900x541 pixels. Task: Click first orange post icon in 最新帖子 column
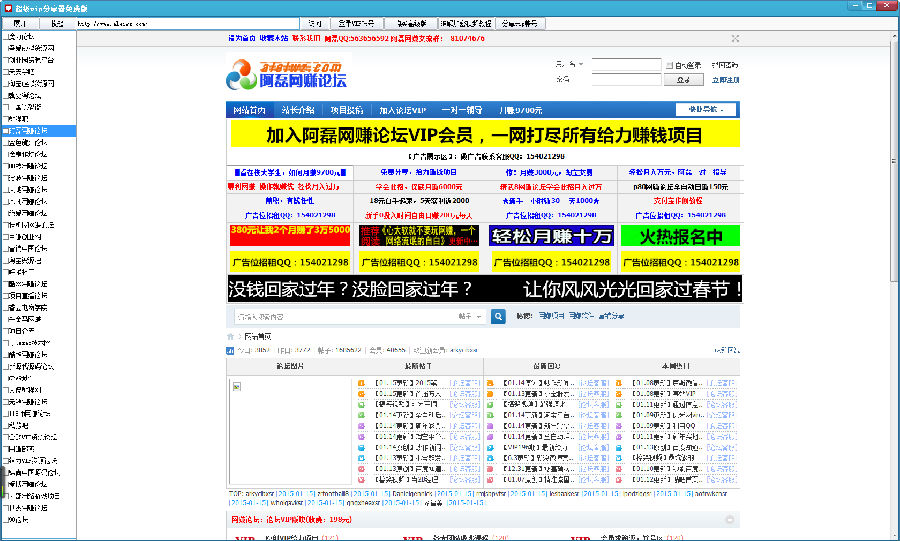coord(362,383)
